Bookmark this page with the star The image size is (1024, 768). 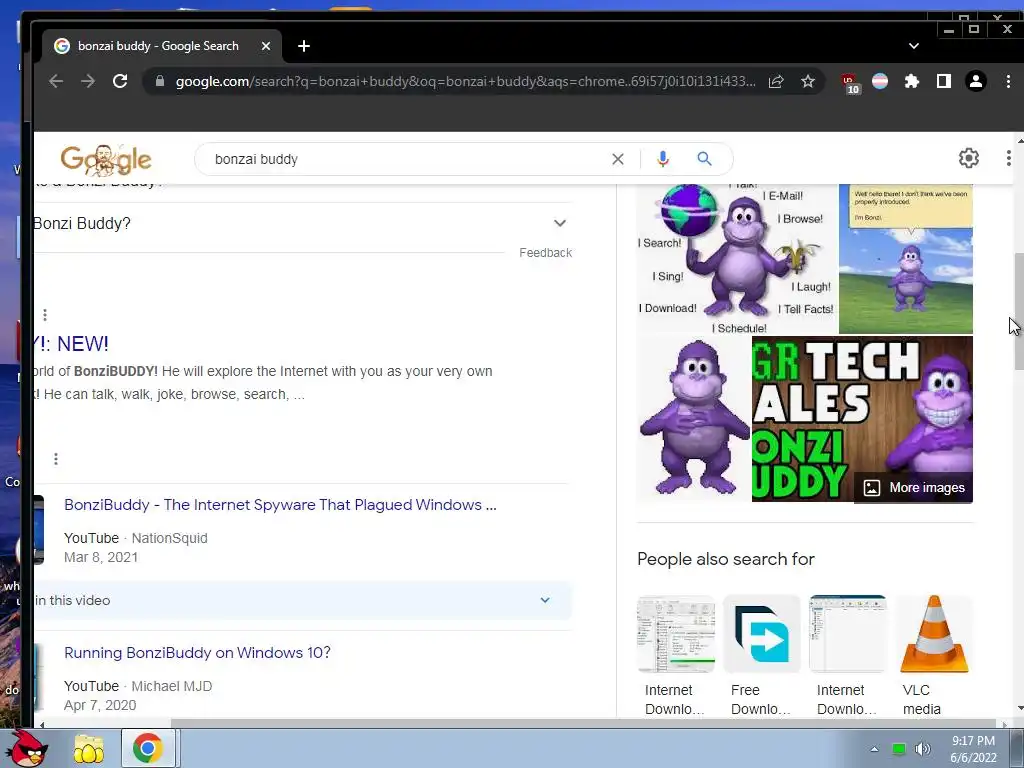[808, 81]
